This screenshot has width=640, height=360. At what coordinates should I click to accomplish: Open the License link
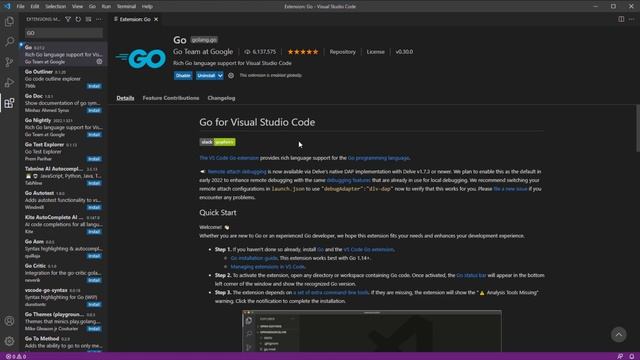pyautogui.click(x=376, y=52)
